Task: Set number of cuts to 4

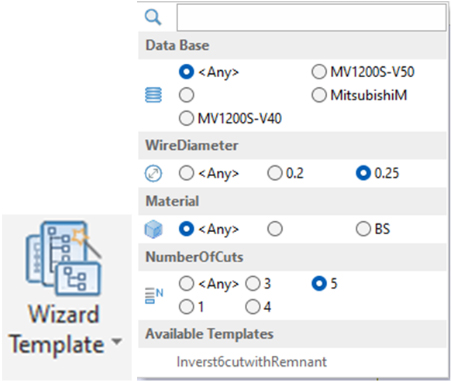Action: (x=258, y=307)
